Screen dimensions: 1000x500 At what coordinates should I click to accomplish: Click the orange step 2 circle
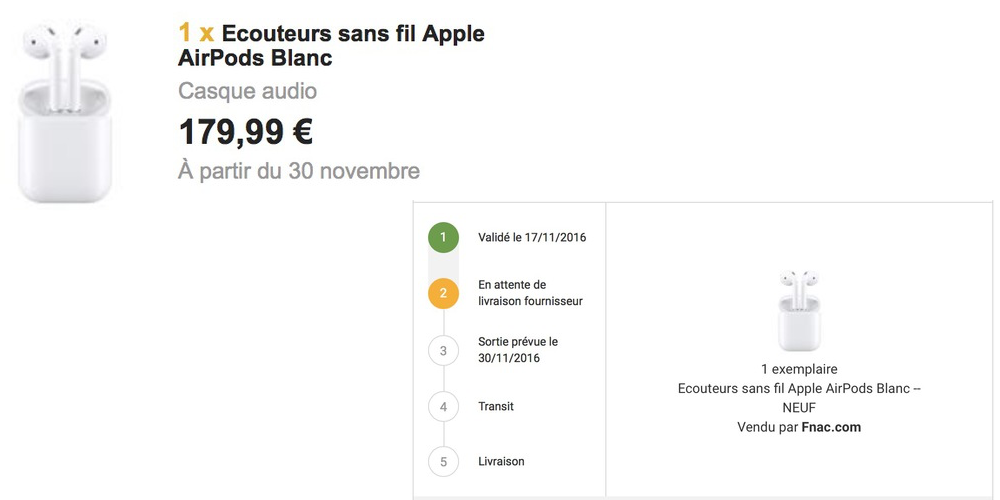click(443, 293)
